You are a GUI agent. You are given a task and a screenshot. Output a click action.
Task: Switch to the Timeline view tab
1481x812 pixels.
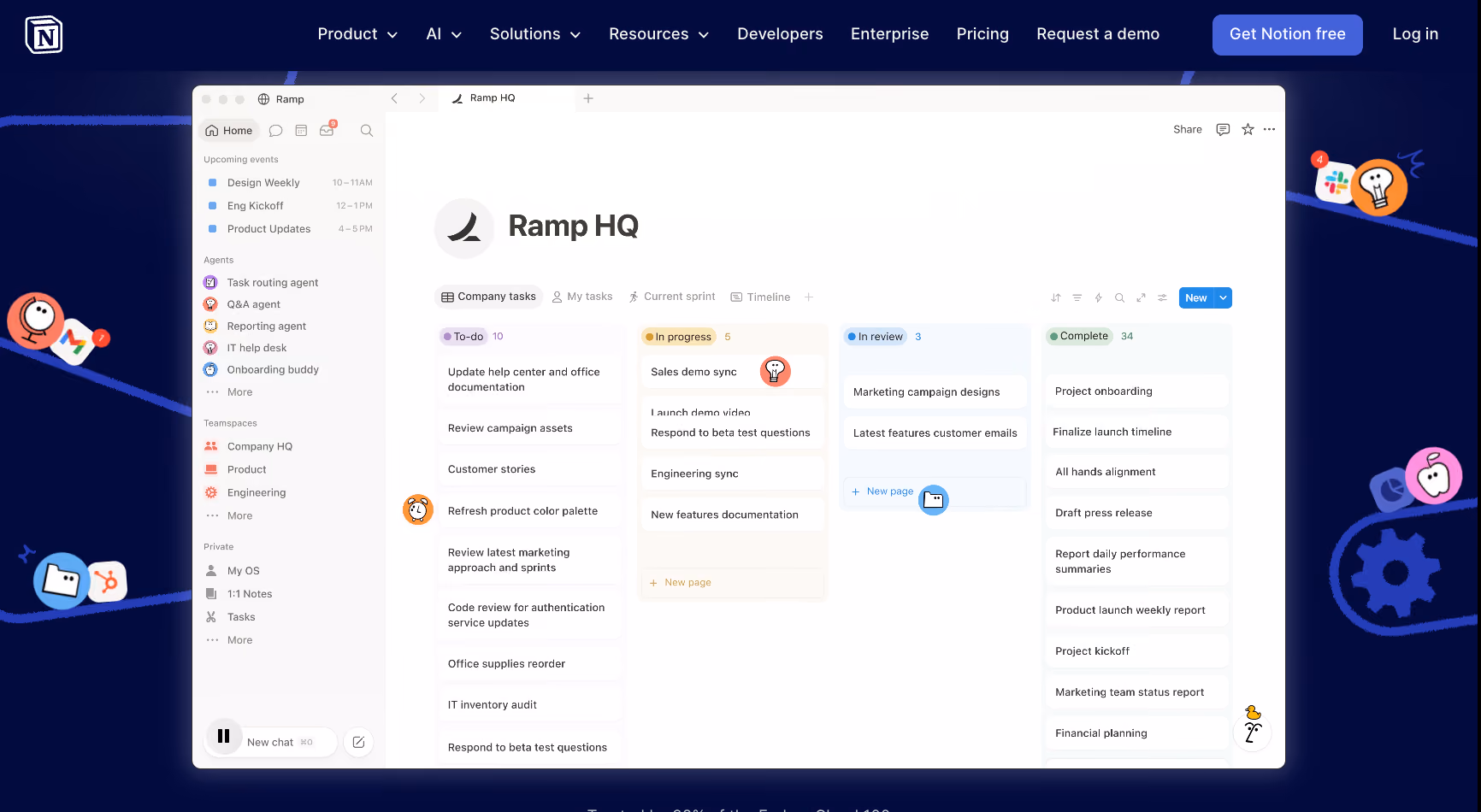click(x=760, y=297)
